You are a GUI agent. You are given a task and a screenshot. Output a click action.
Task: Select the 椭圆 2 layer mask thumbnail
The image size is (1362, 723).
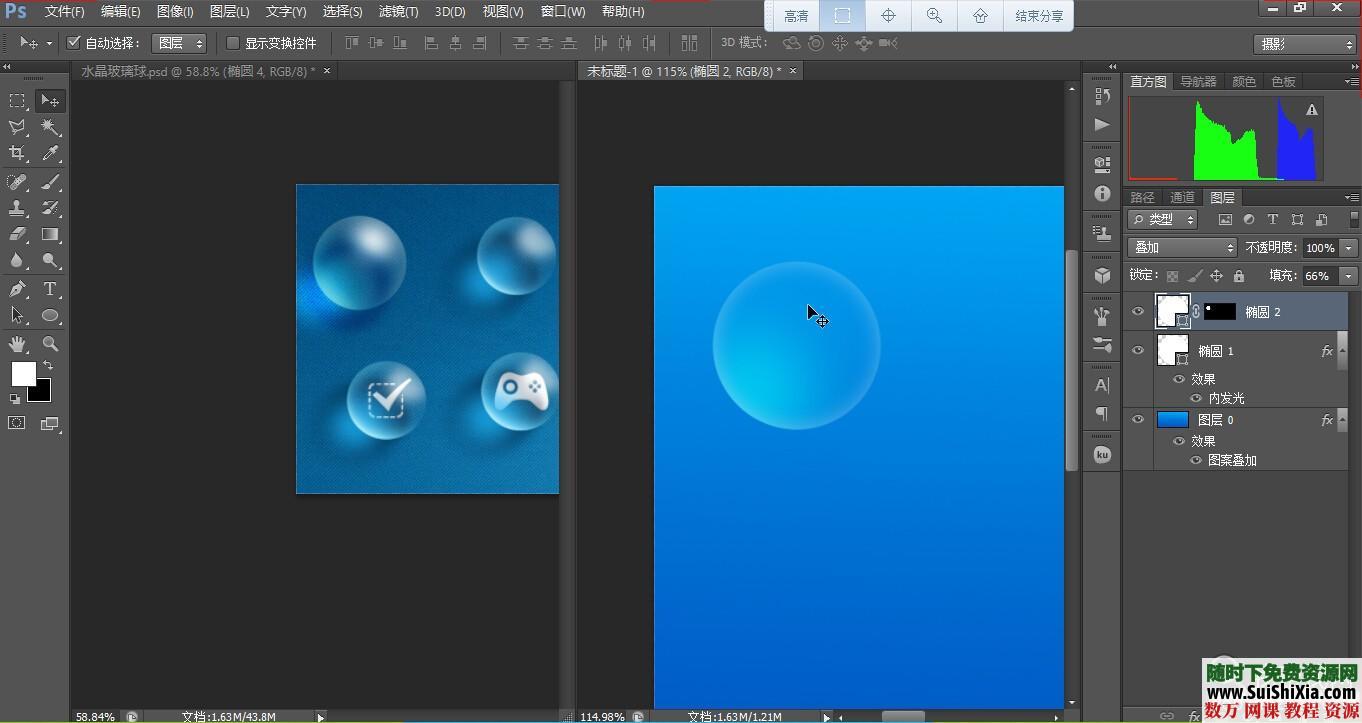[1219, 312]
